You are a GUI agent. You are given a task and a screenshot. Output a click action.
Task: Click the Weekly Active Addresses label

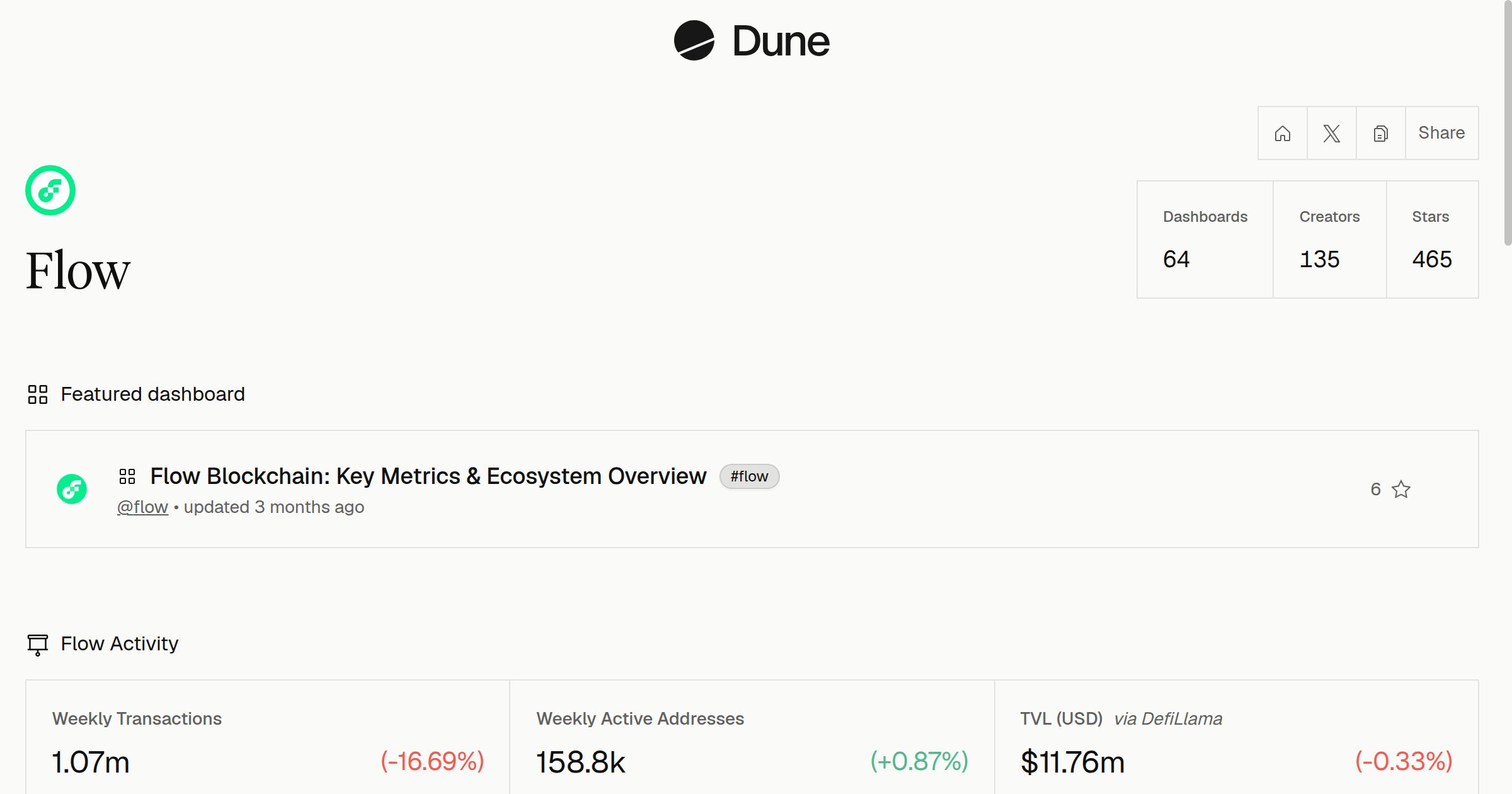(640, 718)
